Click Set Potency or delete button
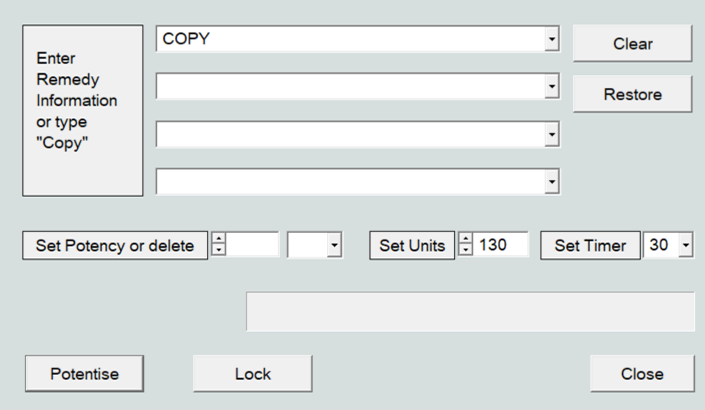The height and width of the screenshot is (410, 705). 115,245
